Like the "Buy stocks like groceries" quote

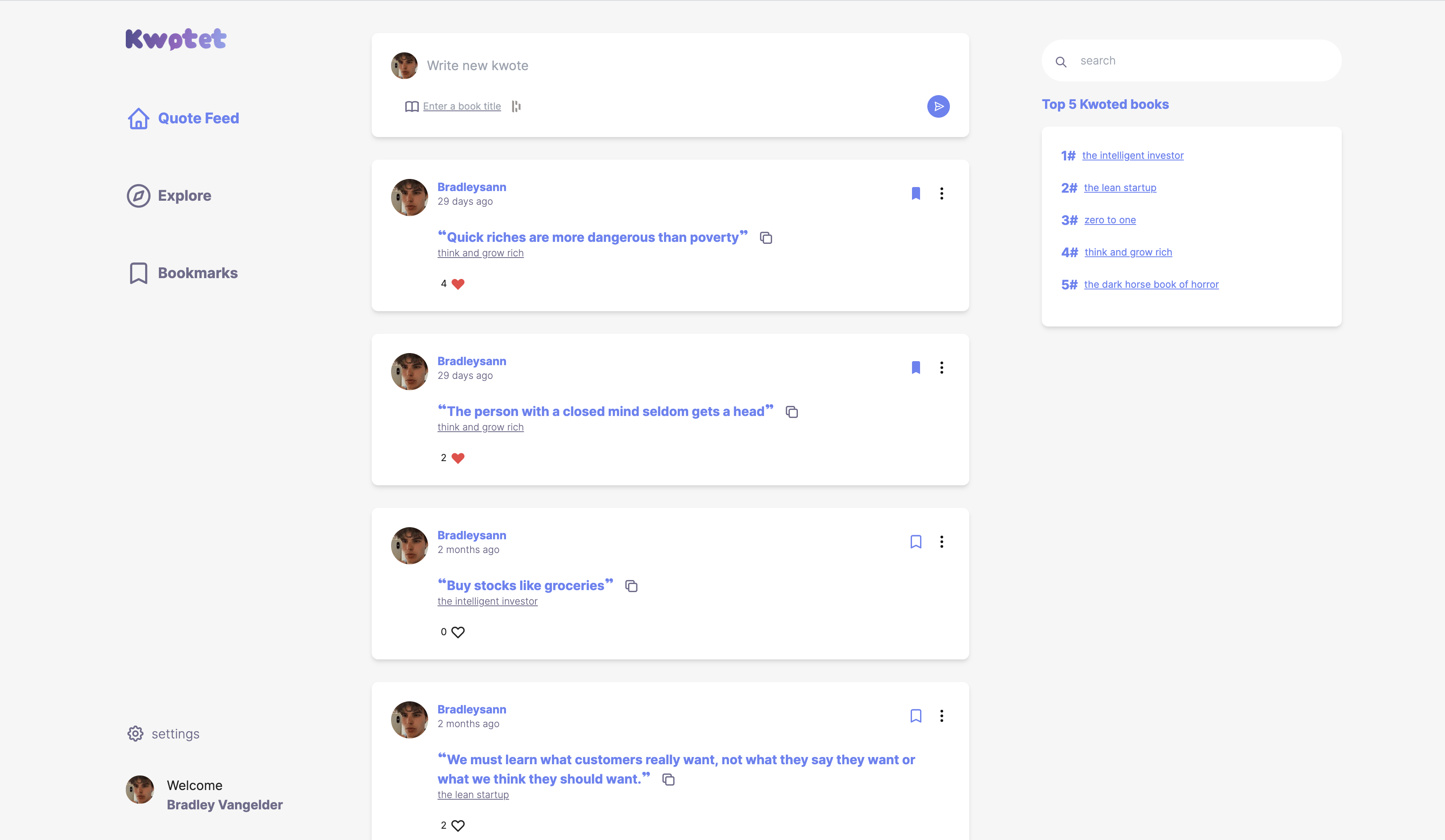[458, 632]
